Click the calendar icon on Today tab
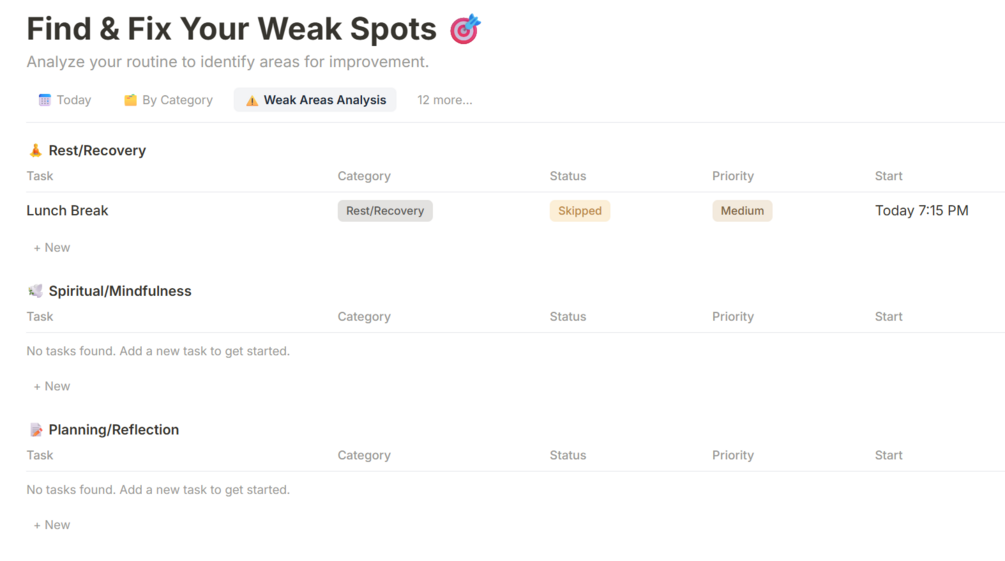This screenshot has height=561, width=1005. pos(45,100)
